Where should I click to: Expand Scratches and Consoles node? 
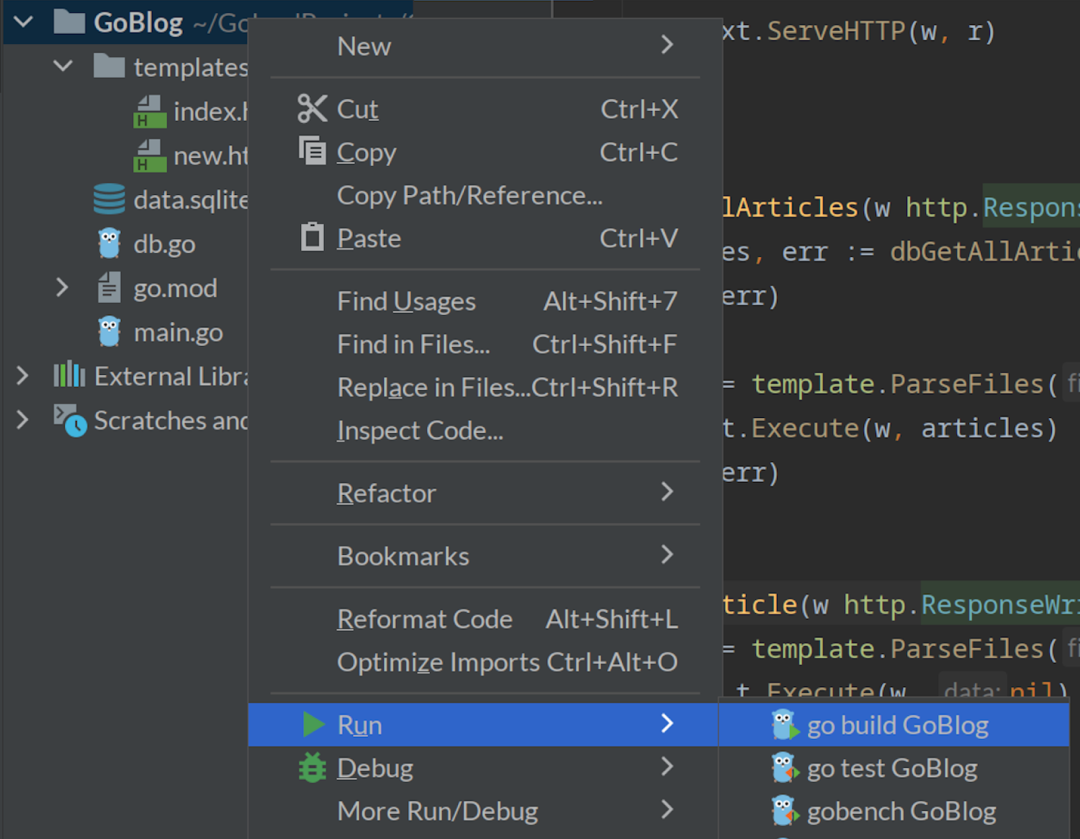(23, 420)
